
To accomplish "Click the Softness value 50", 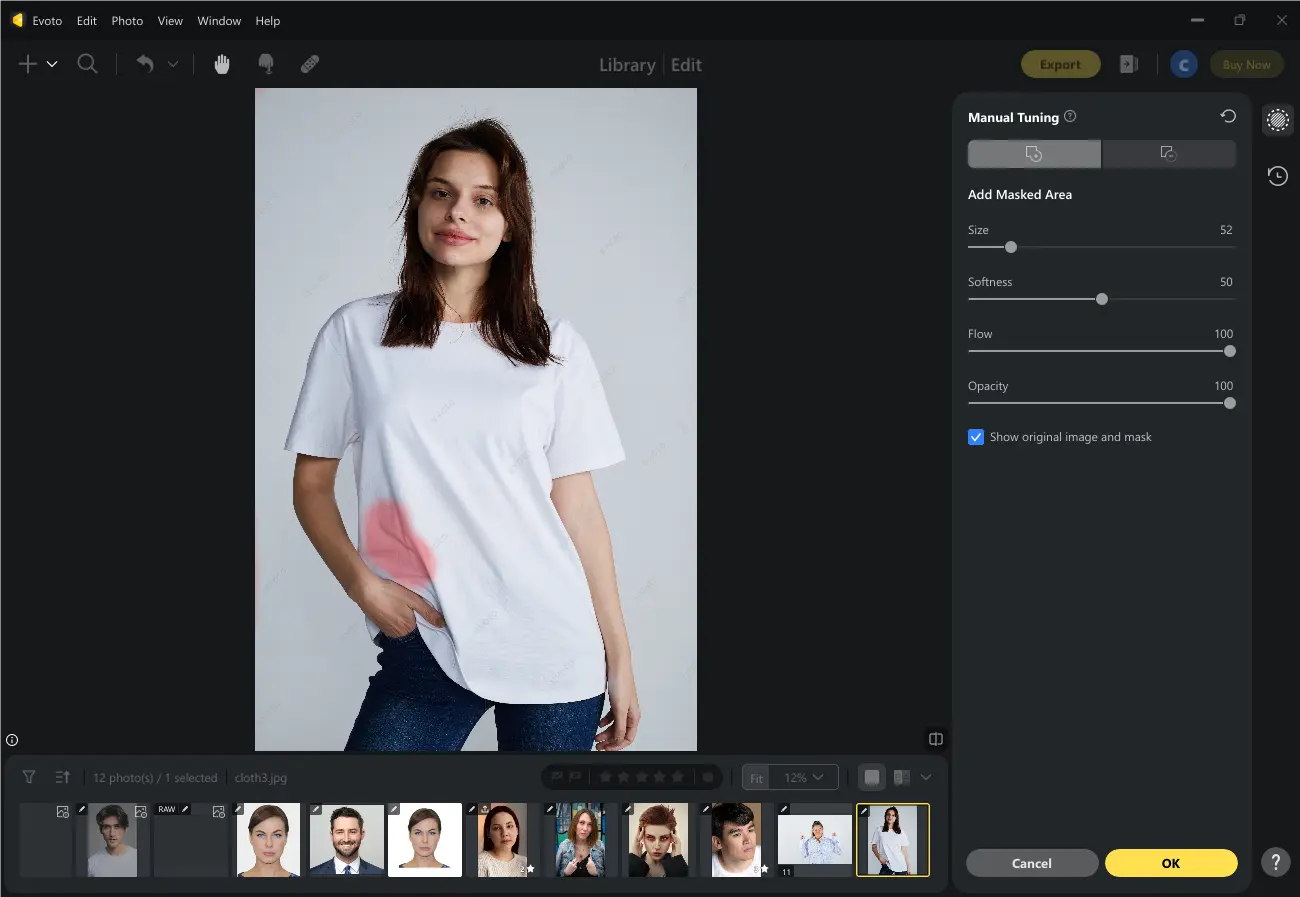I will pos(1226,282).
